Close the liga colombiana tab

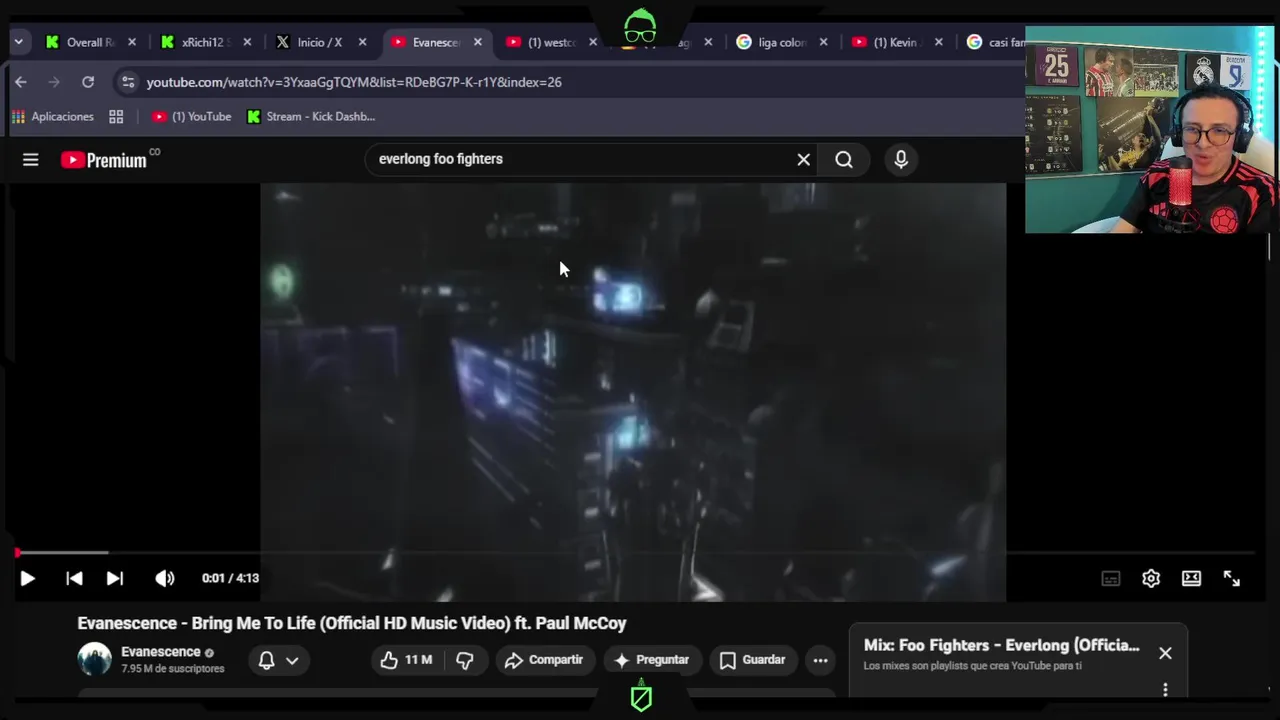824,42
